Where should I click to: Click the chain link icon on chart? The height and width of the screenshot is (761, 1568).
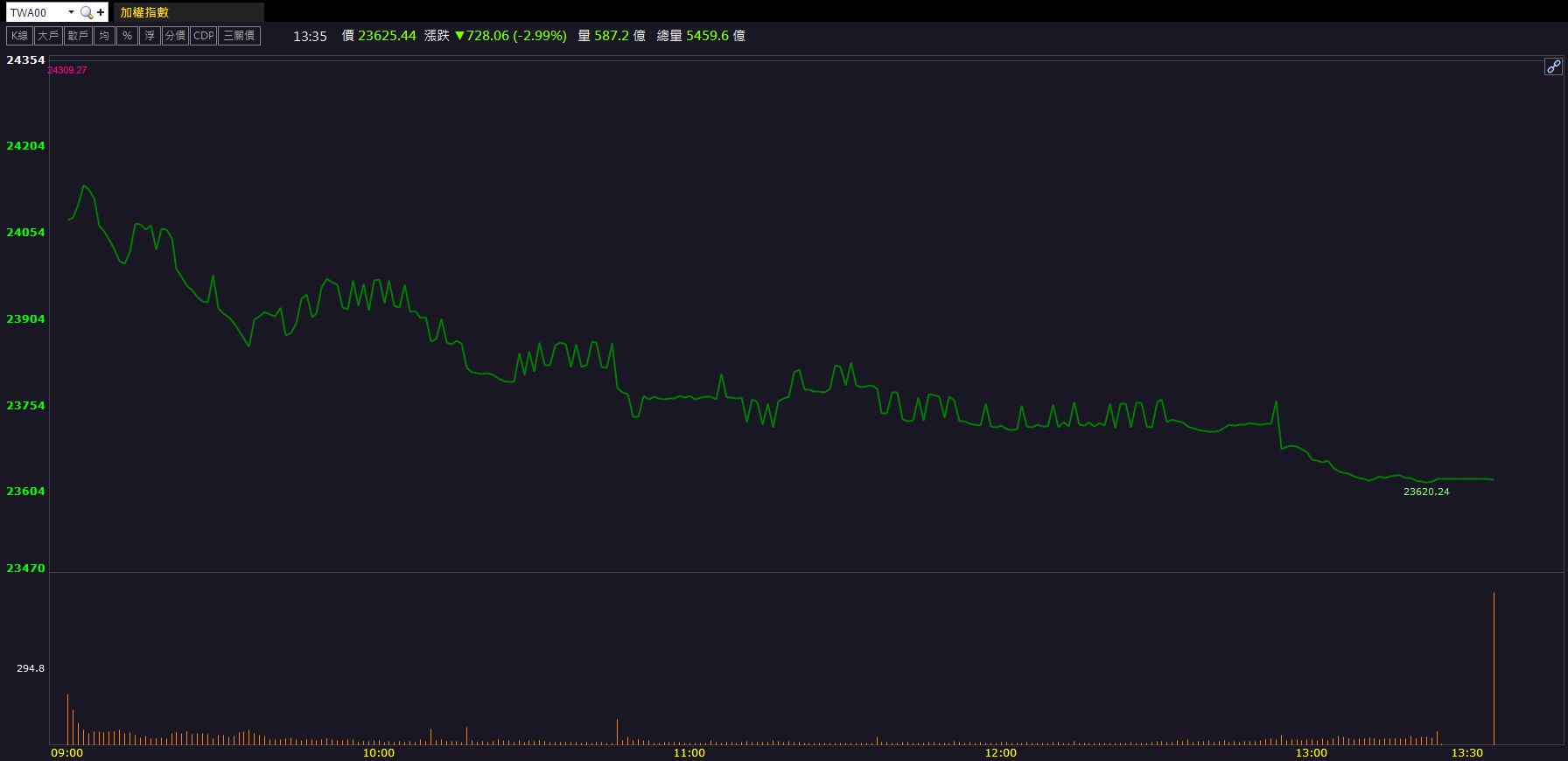1553,66
